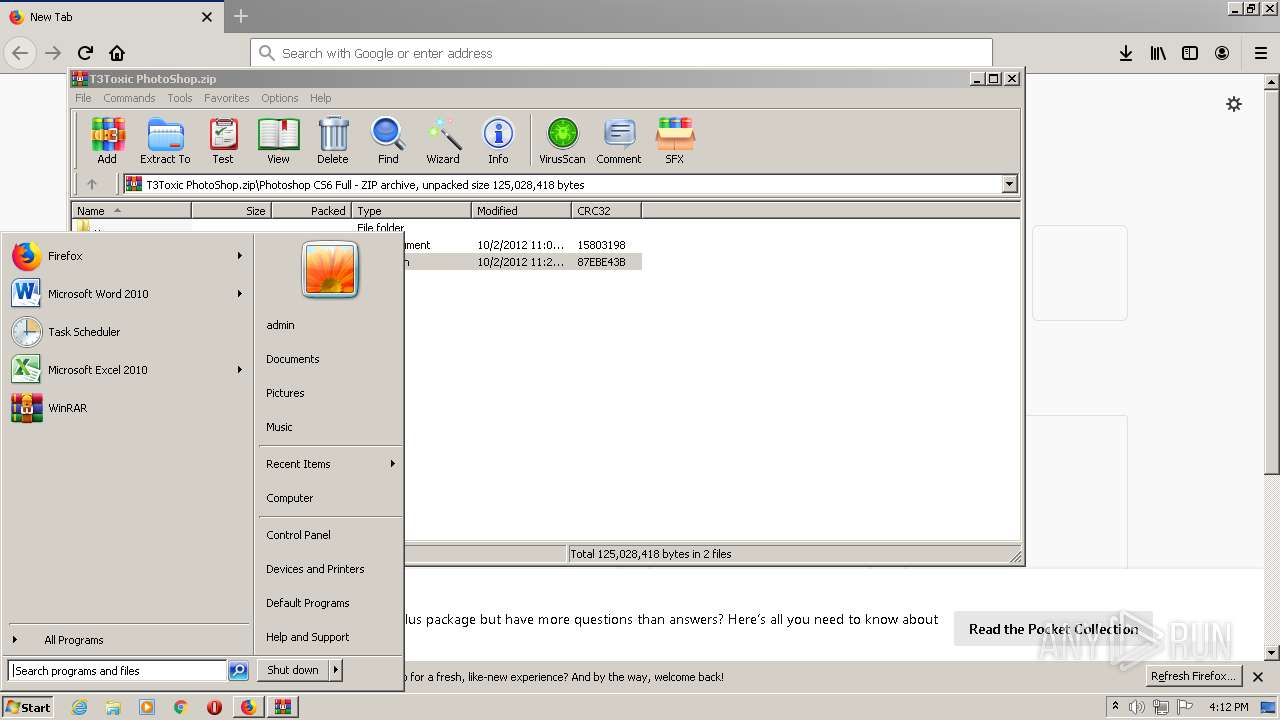Show archive Info
The width and height of the screenshot is (1280, 720).
click(498, 140)
